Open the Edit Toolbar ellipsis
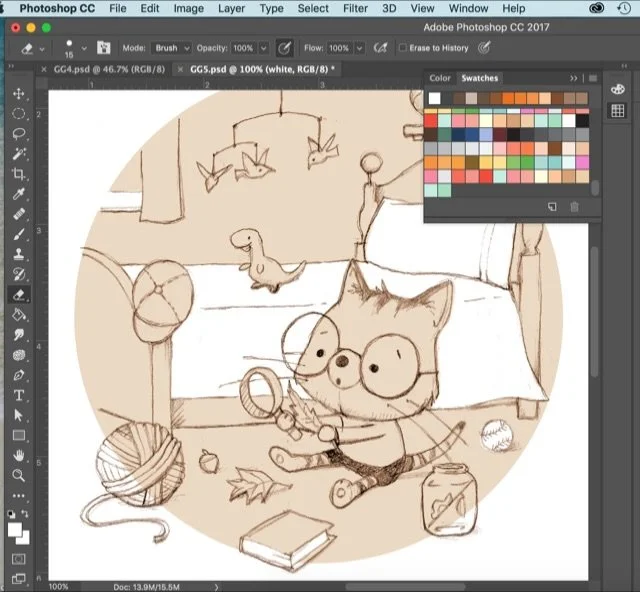 (19, 496)
